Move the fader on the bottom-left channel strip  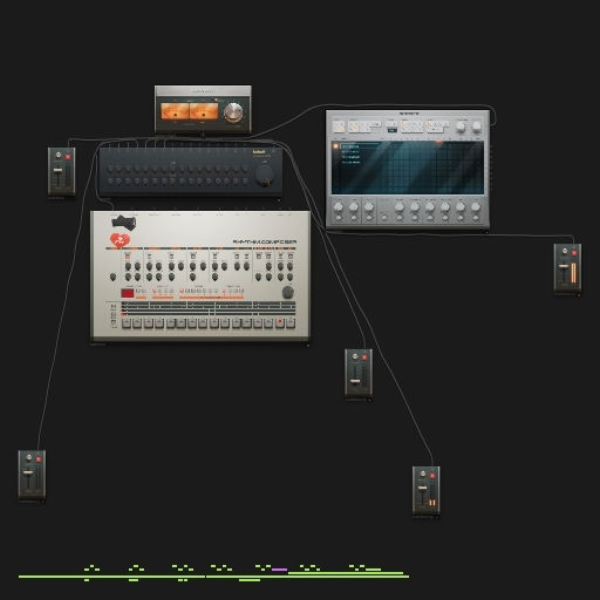click(28, 473)
